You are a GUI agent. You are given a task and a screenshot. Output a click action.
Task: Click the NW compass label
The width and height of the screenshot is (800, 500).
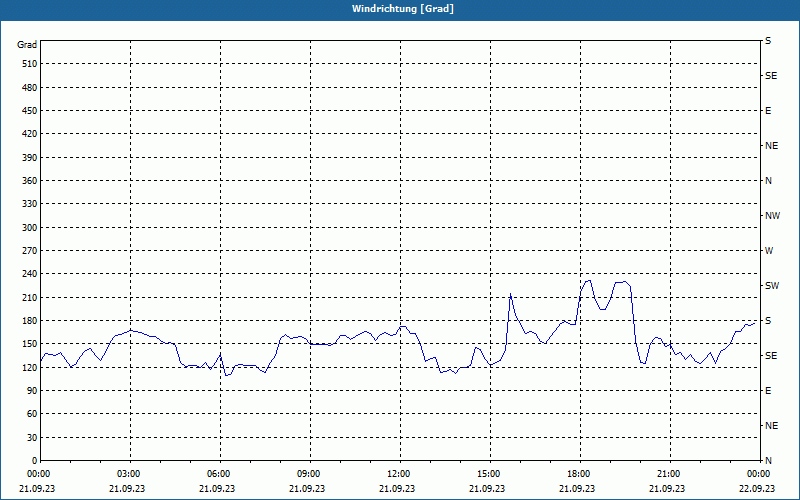point(772,216)
